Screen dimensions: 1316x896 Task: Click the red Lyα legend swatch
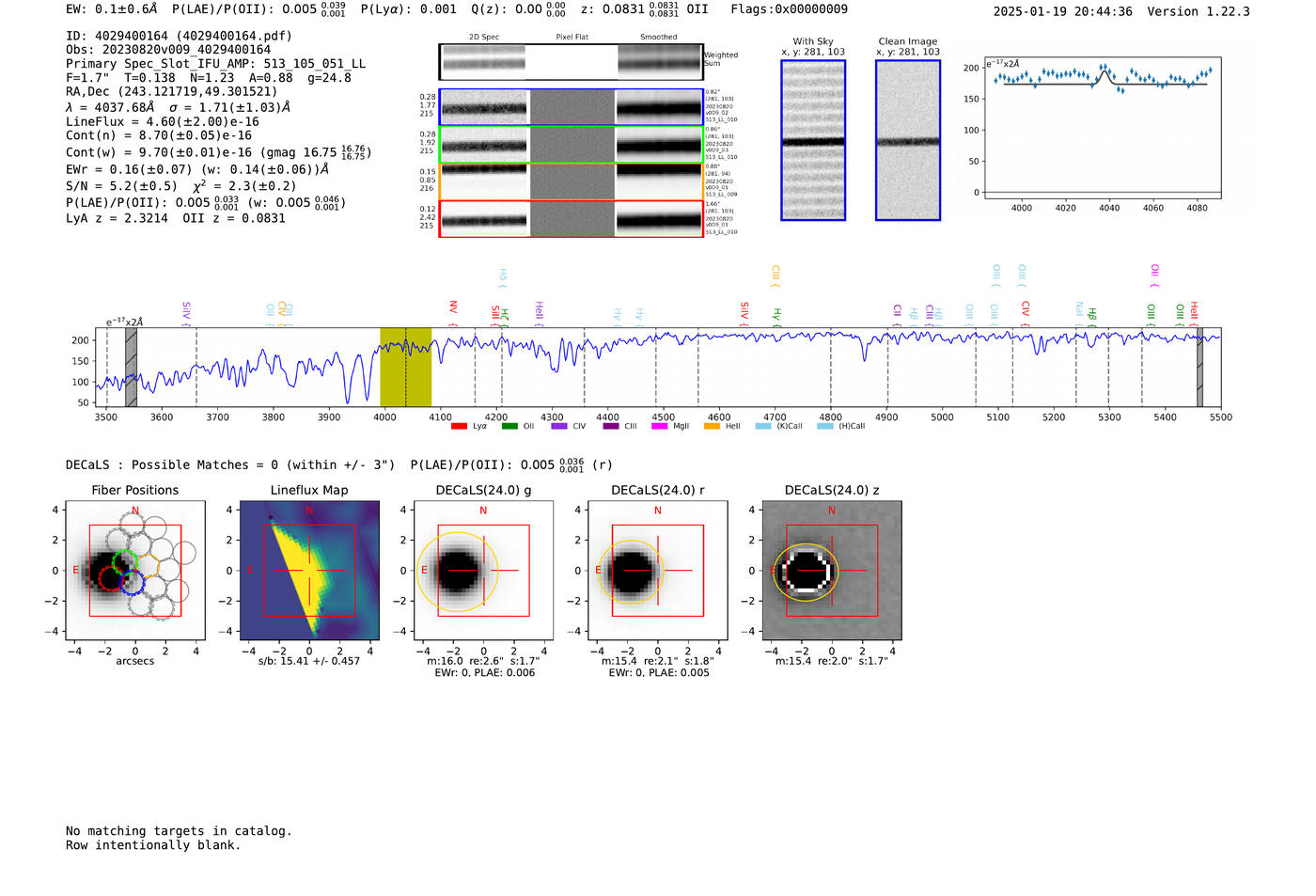pos(459,427)
